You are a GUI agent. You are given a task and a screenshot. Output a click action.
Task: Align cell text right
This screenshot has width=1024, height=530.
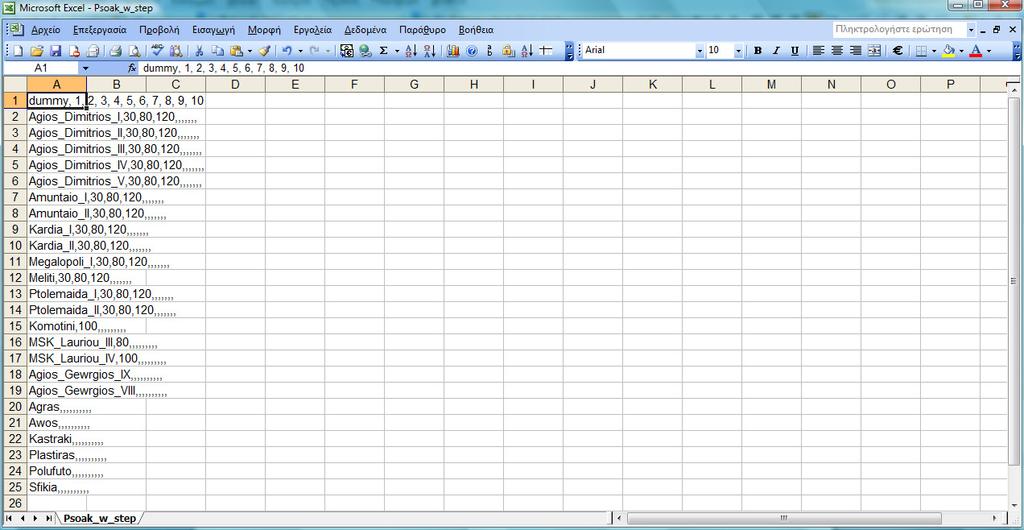[856, 51]
